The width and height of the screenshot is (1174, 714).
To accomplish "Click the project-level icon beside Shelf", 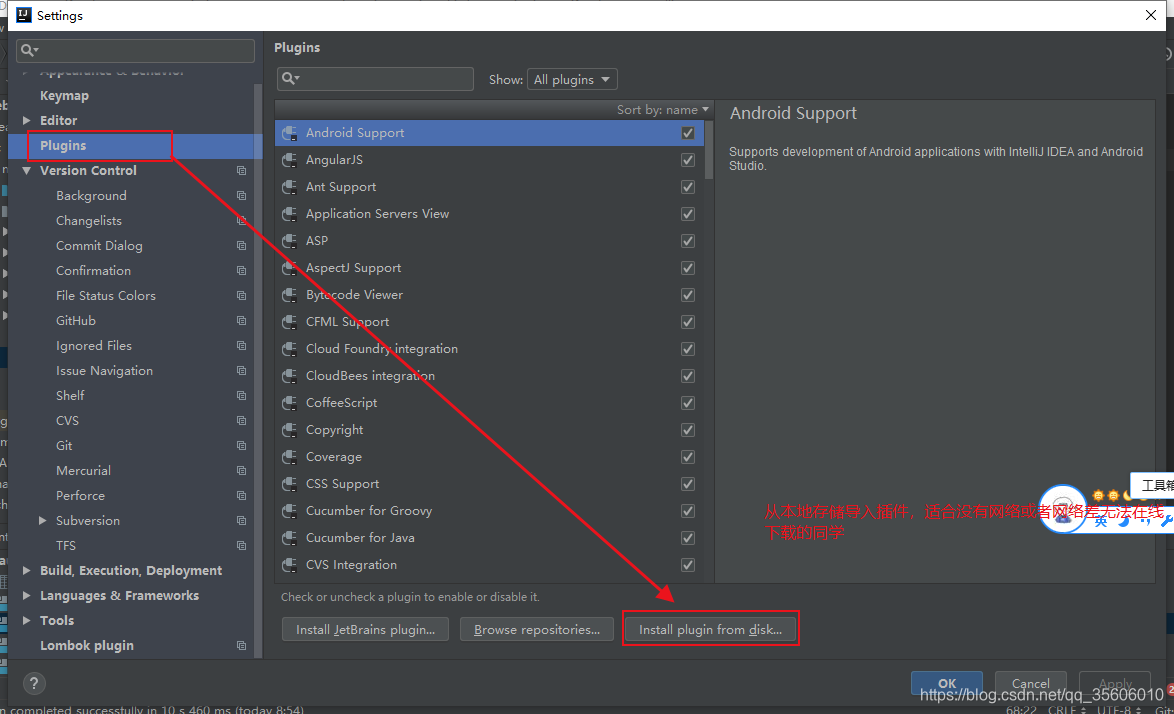I will (242, 395).
